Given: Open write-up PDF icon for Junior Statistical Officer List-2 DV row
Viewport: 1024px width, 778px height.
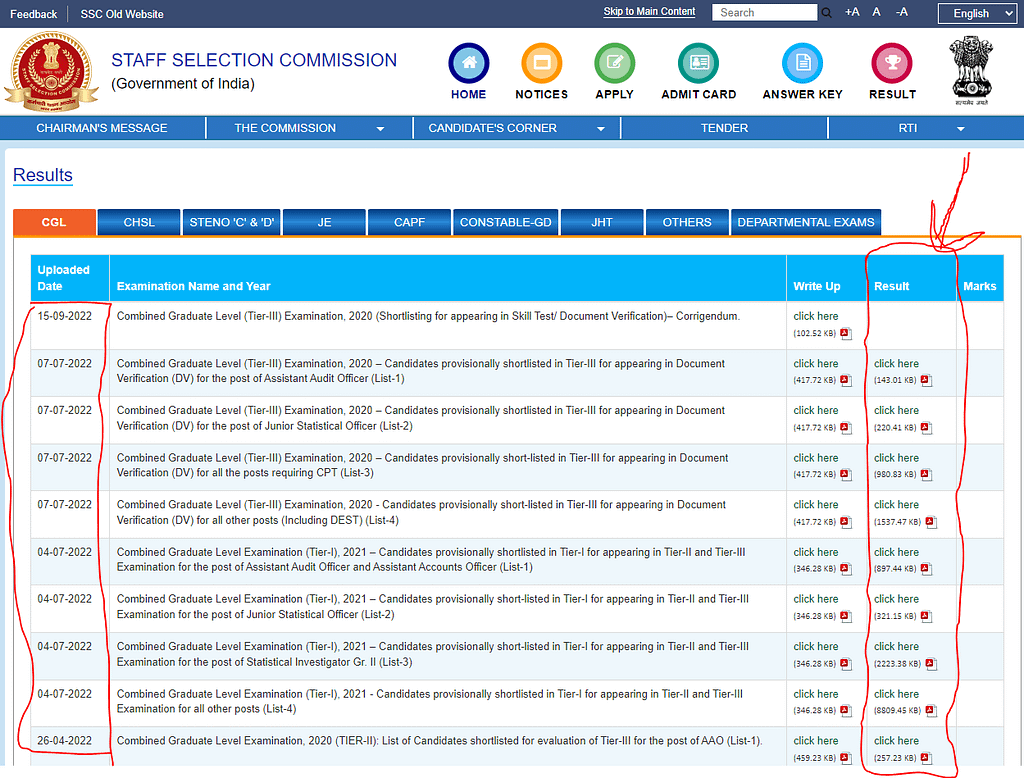Looking at the screenshot, I should [x=846, y=428].
